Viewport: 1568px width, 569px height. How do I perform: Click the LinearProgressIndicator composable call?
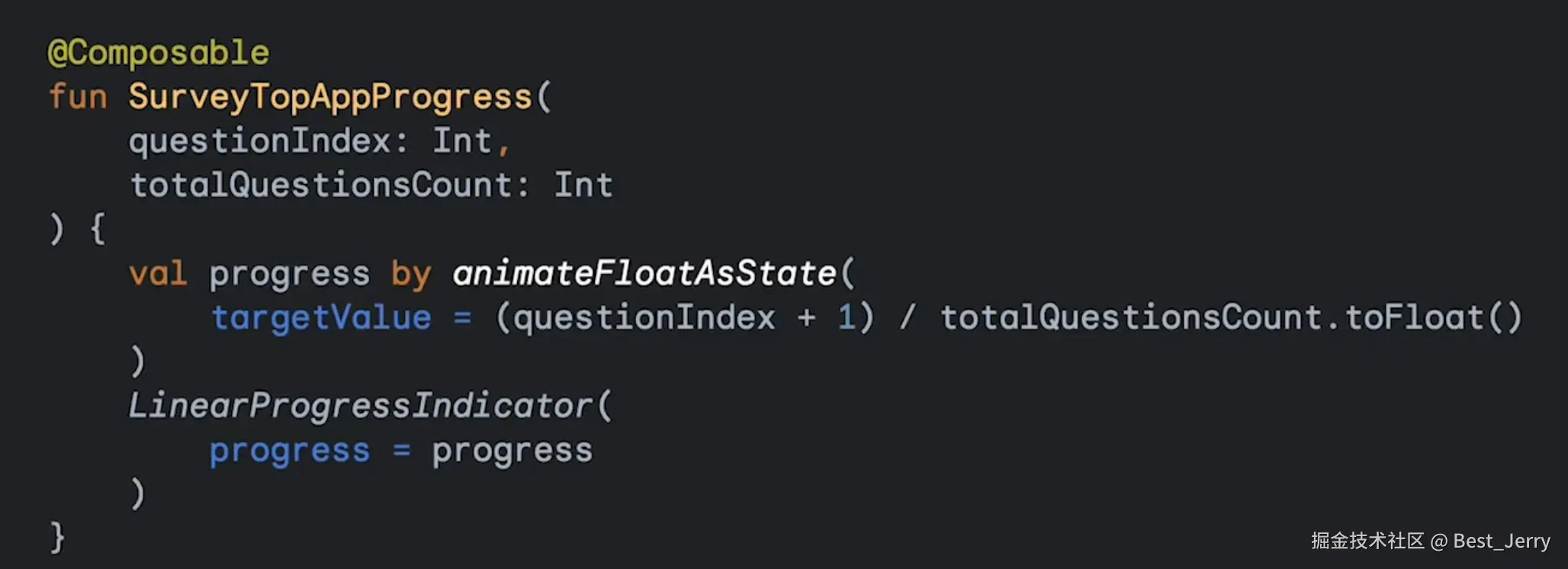click(x=360, y=406)
